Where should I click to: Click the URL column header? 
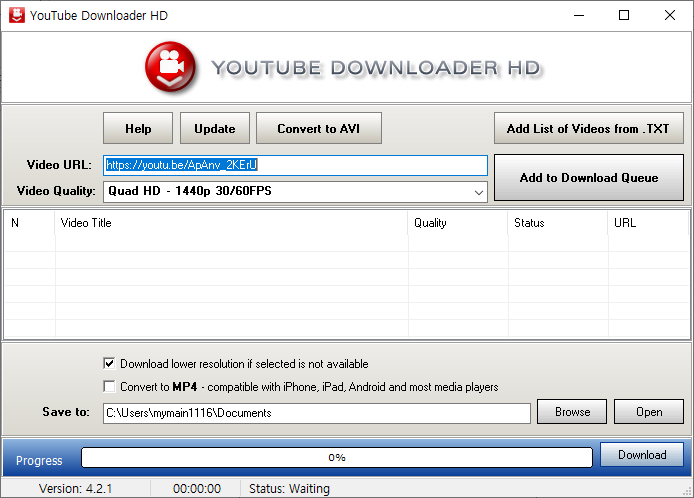(648, 223)
